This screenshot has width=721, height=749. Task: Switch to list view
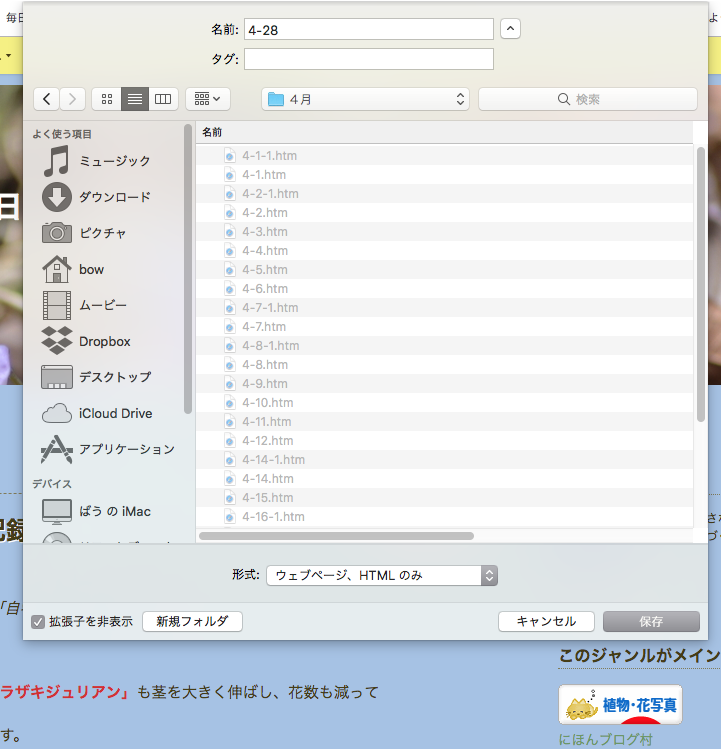click(135, 99)
